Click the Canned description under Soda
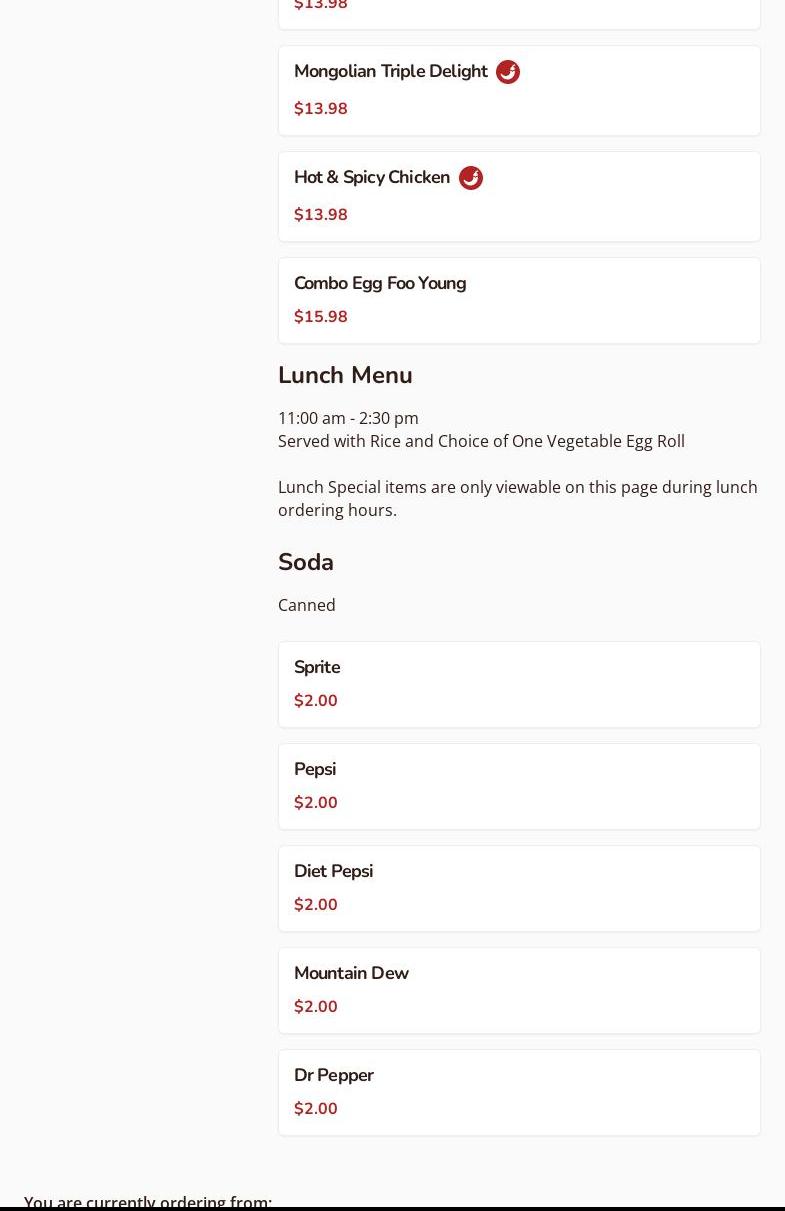This screenshot has width=785, height=1211. tap(307, 605)
